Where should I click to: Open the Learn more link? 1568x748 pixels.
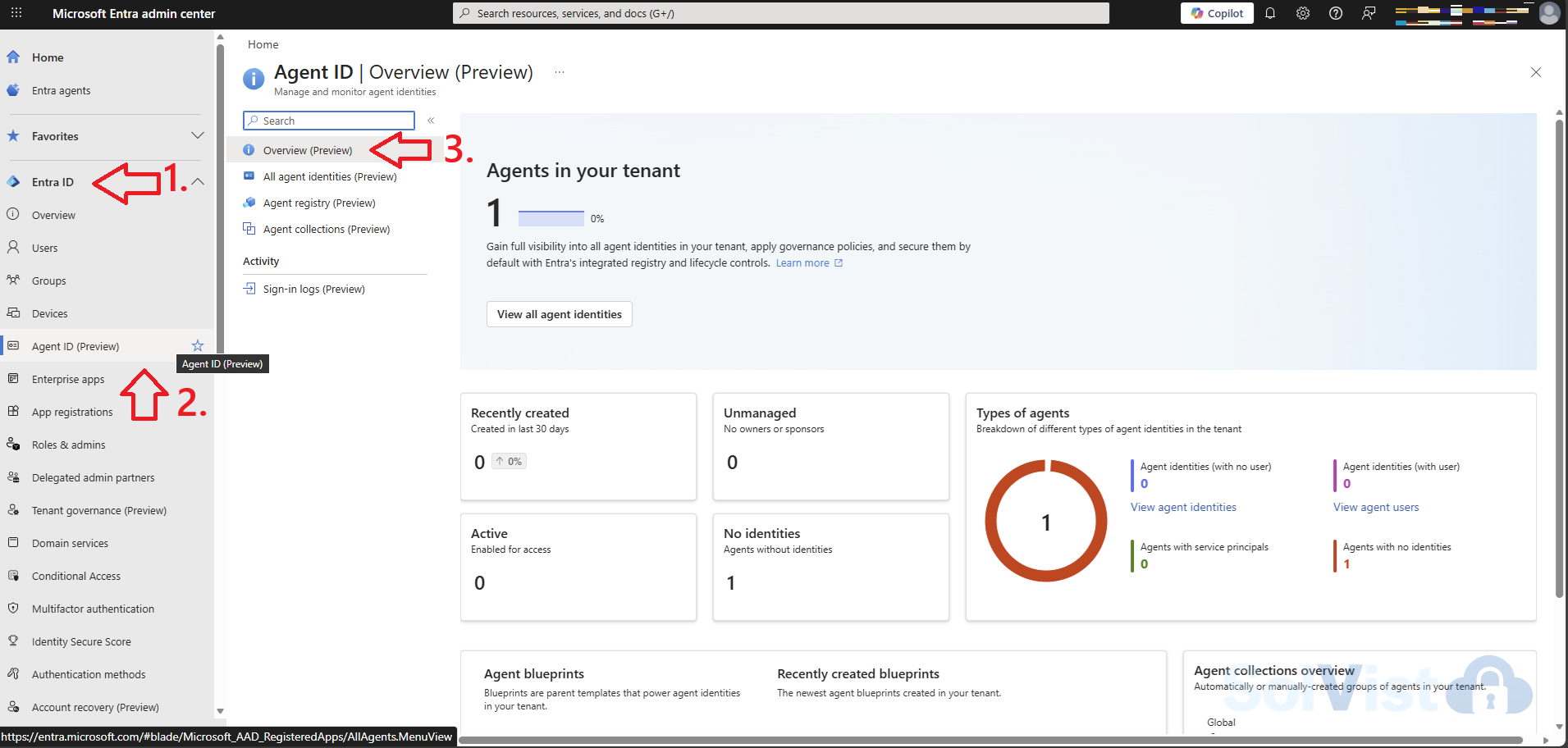[802, 262]
